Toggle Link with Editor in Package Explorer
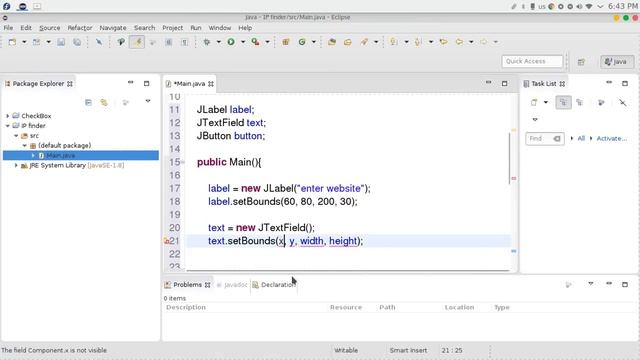640x360 pixels. pos(104,102)
